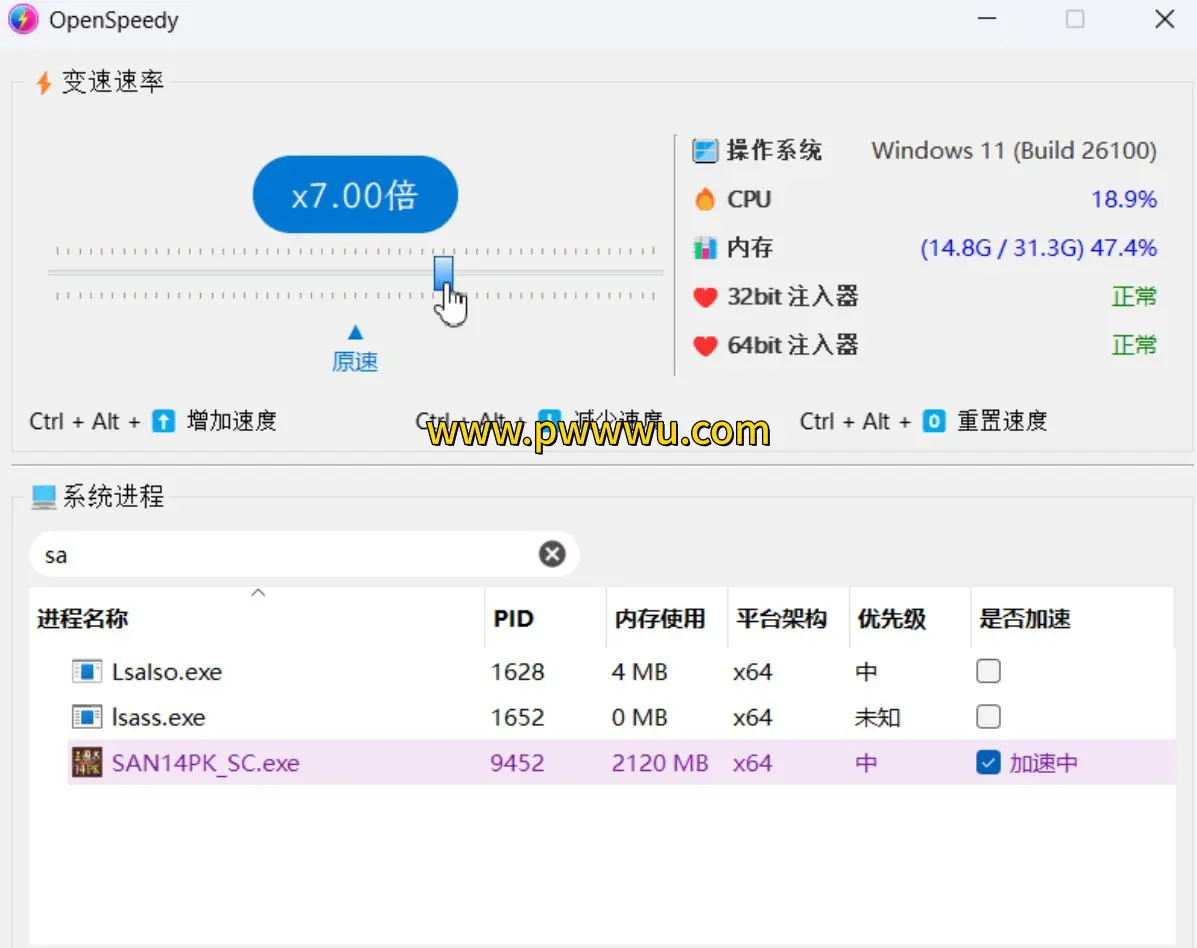Click the 内存 memory usage icon
Screen dimensions: 1197x948
point(704,248)
